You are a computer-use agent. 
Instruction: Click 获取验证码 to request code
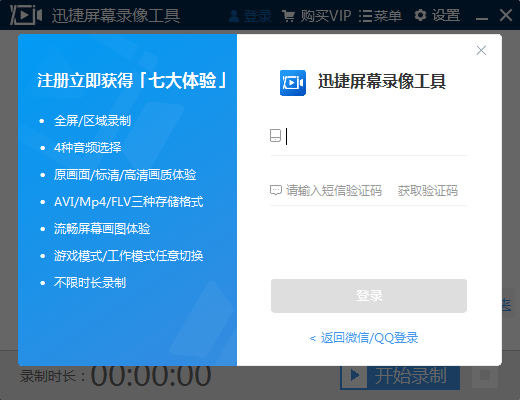pos(428,191)
